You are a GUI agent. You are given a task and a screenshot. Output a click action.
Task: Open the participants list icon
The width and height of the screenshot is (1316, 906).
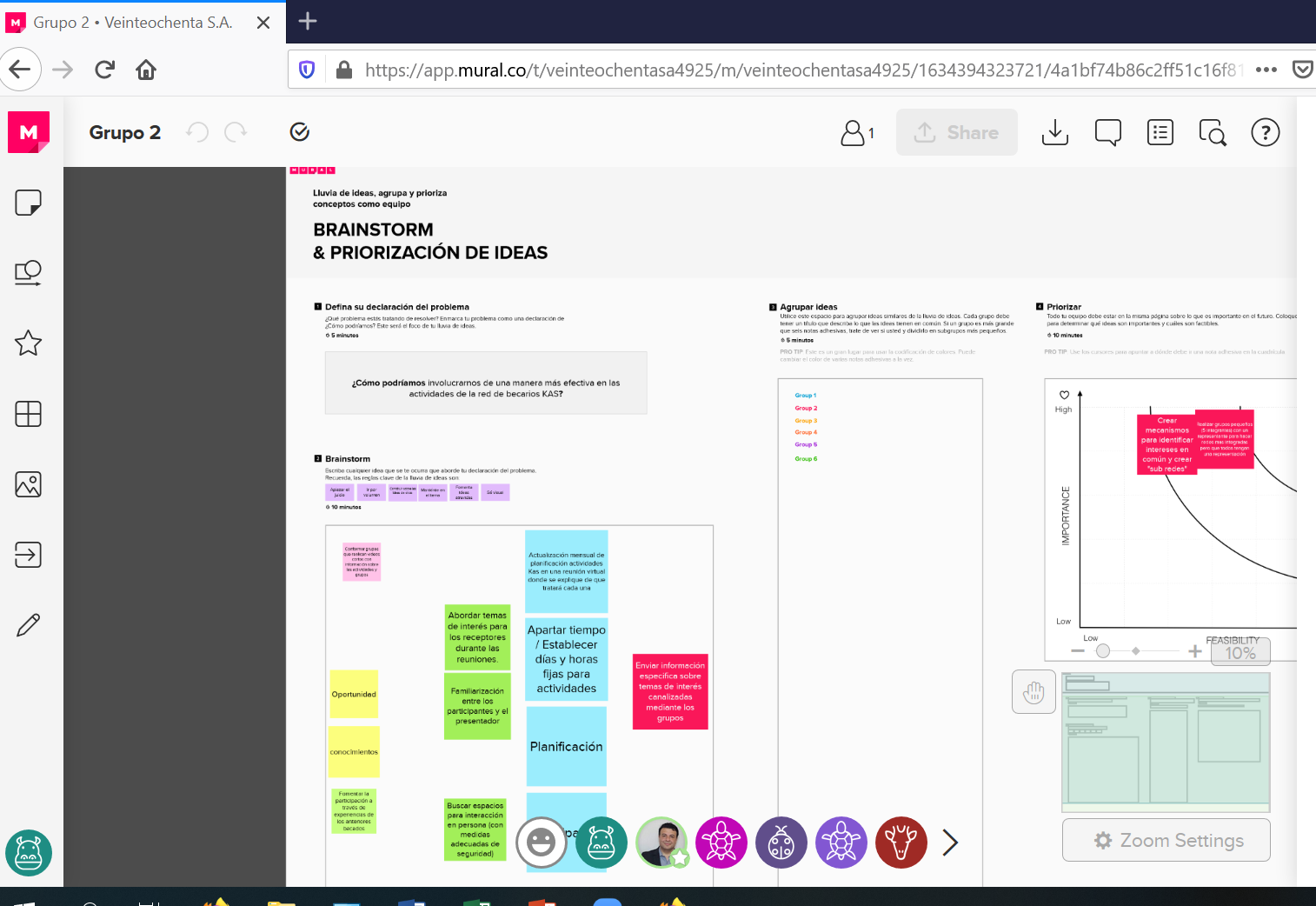[x=857, y=132]
